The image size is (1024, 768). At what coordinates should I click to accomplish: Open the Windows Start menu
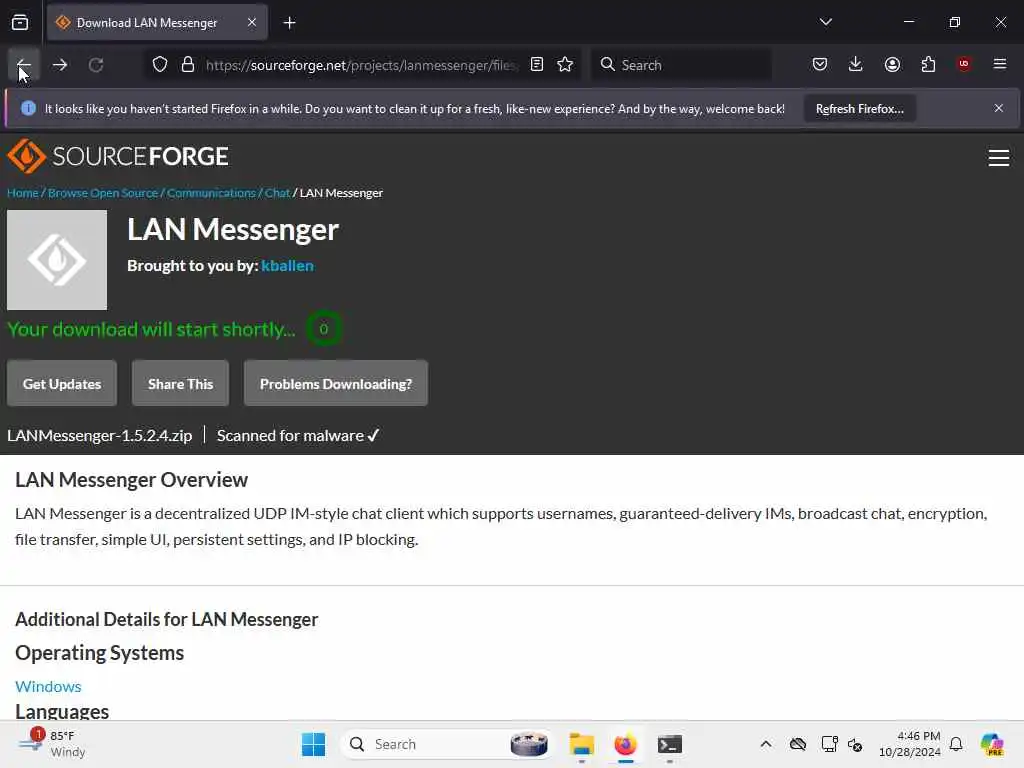pyautogui.click(x=313, y=744)
